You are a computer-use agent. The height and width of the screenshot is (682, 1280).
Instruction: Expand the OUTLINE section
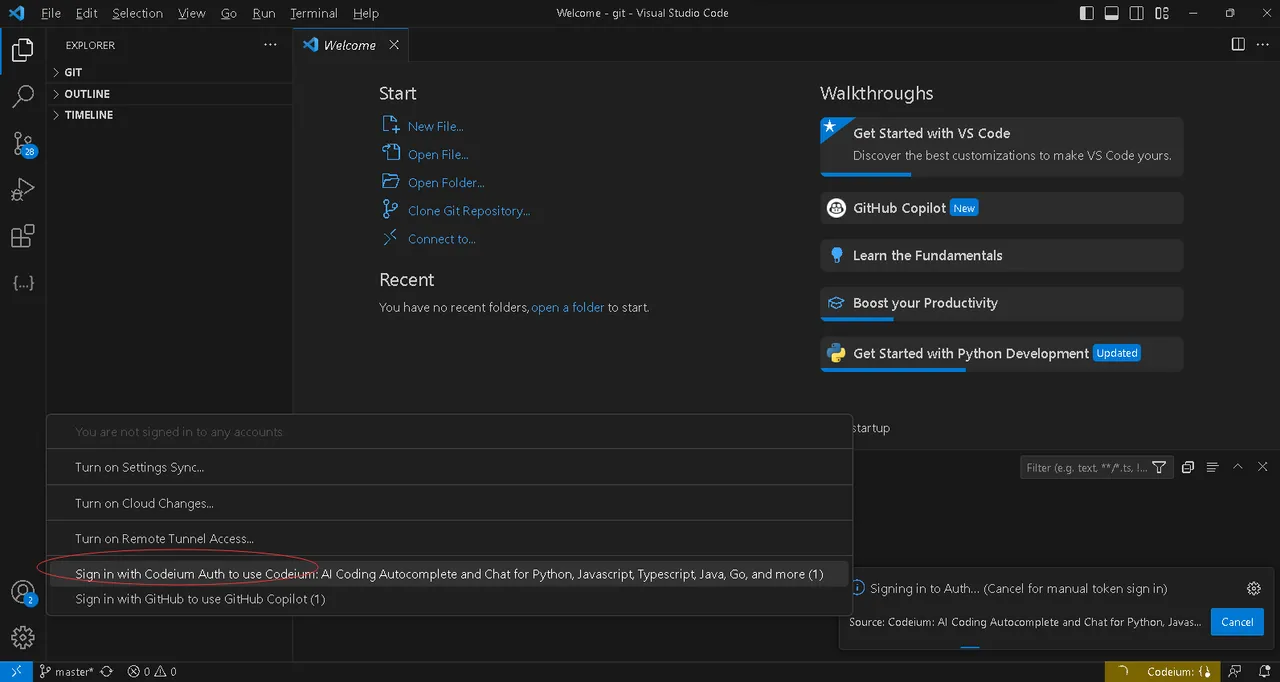[x=169, y=94]
